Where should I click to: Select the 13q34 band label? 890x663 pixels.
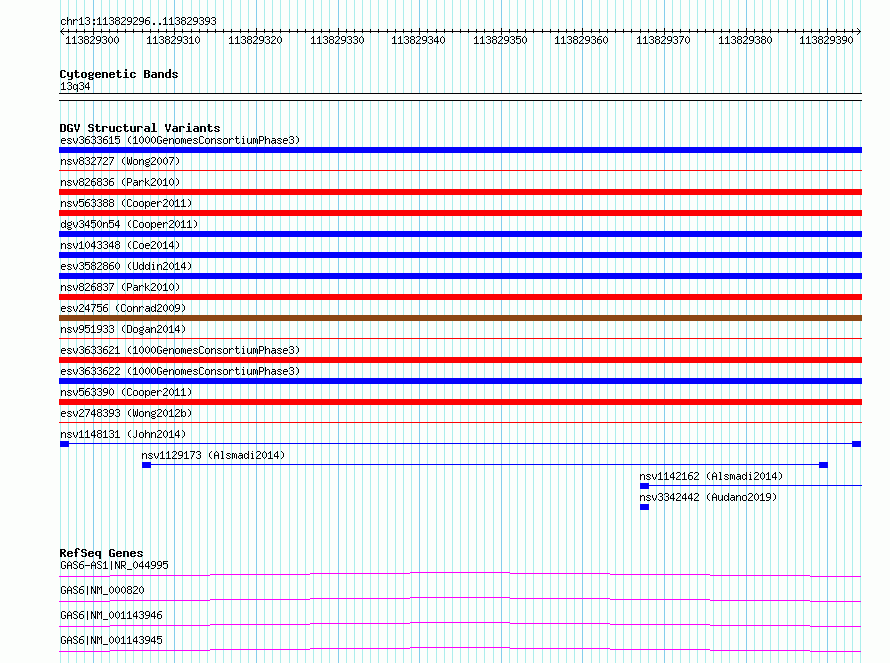click(75, 86)
